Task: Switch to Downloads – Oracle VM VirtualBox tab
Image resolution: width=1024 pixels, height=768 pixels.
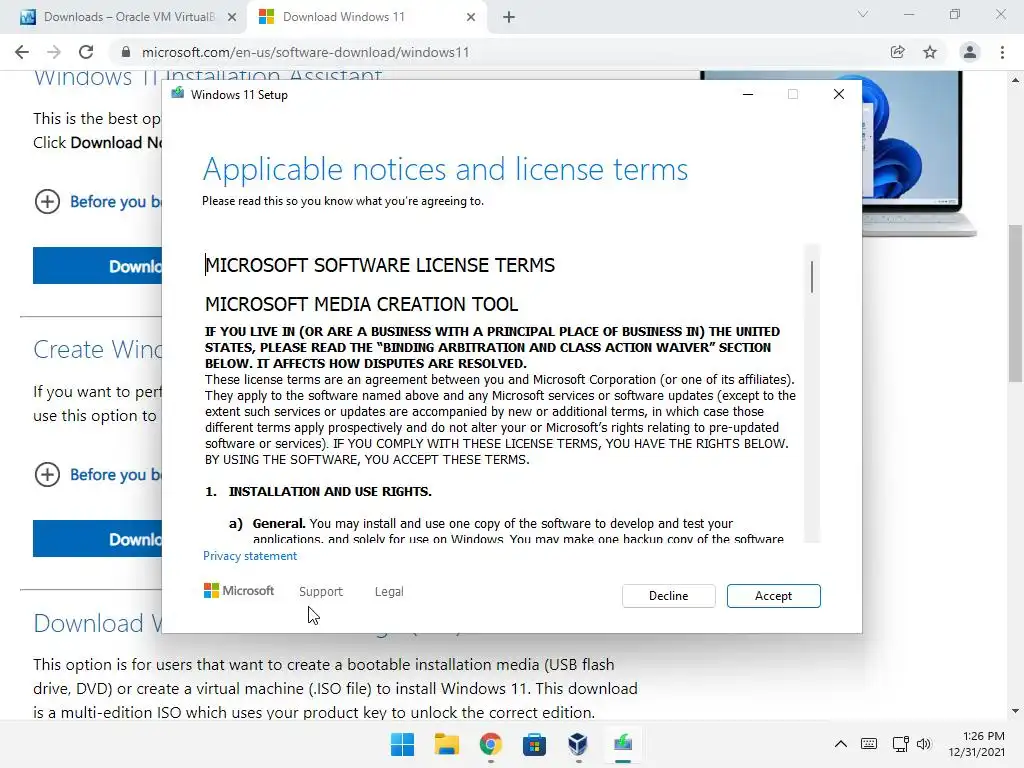Action: tap(129, 17)
